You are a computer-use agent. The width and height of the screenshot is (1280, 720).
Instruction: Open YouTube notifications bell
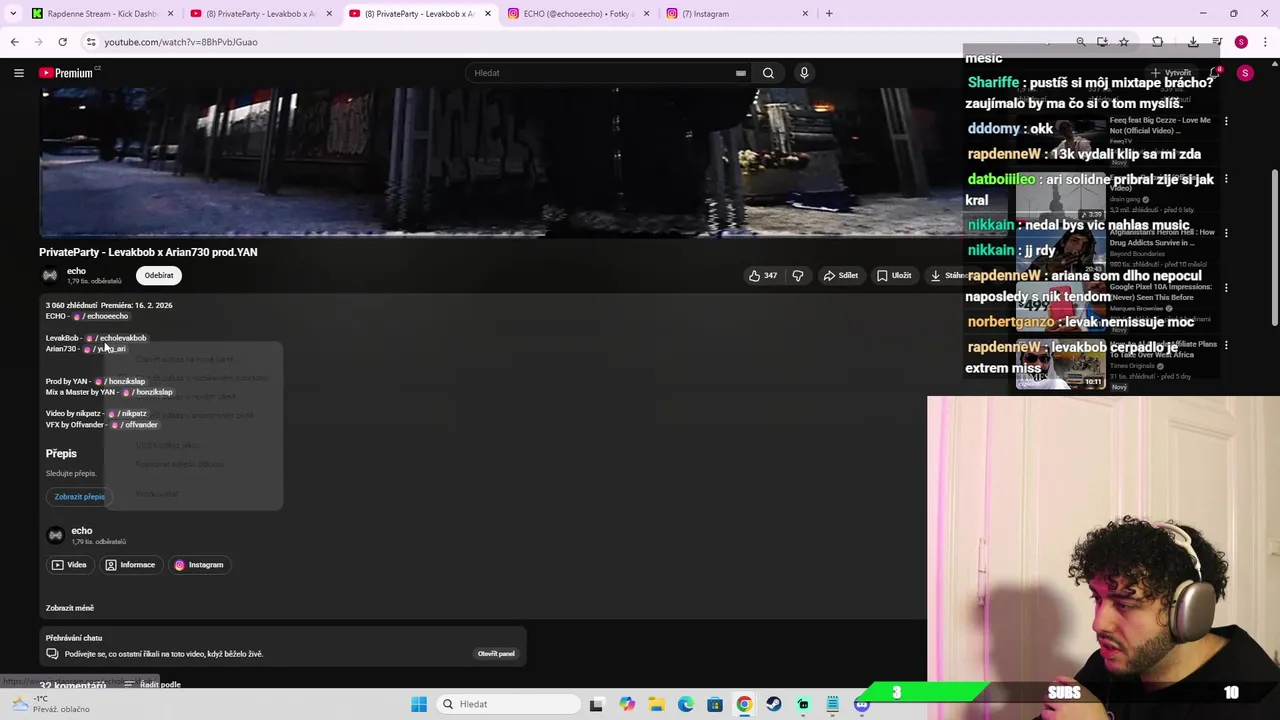1214,73
